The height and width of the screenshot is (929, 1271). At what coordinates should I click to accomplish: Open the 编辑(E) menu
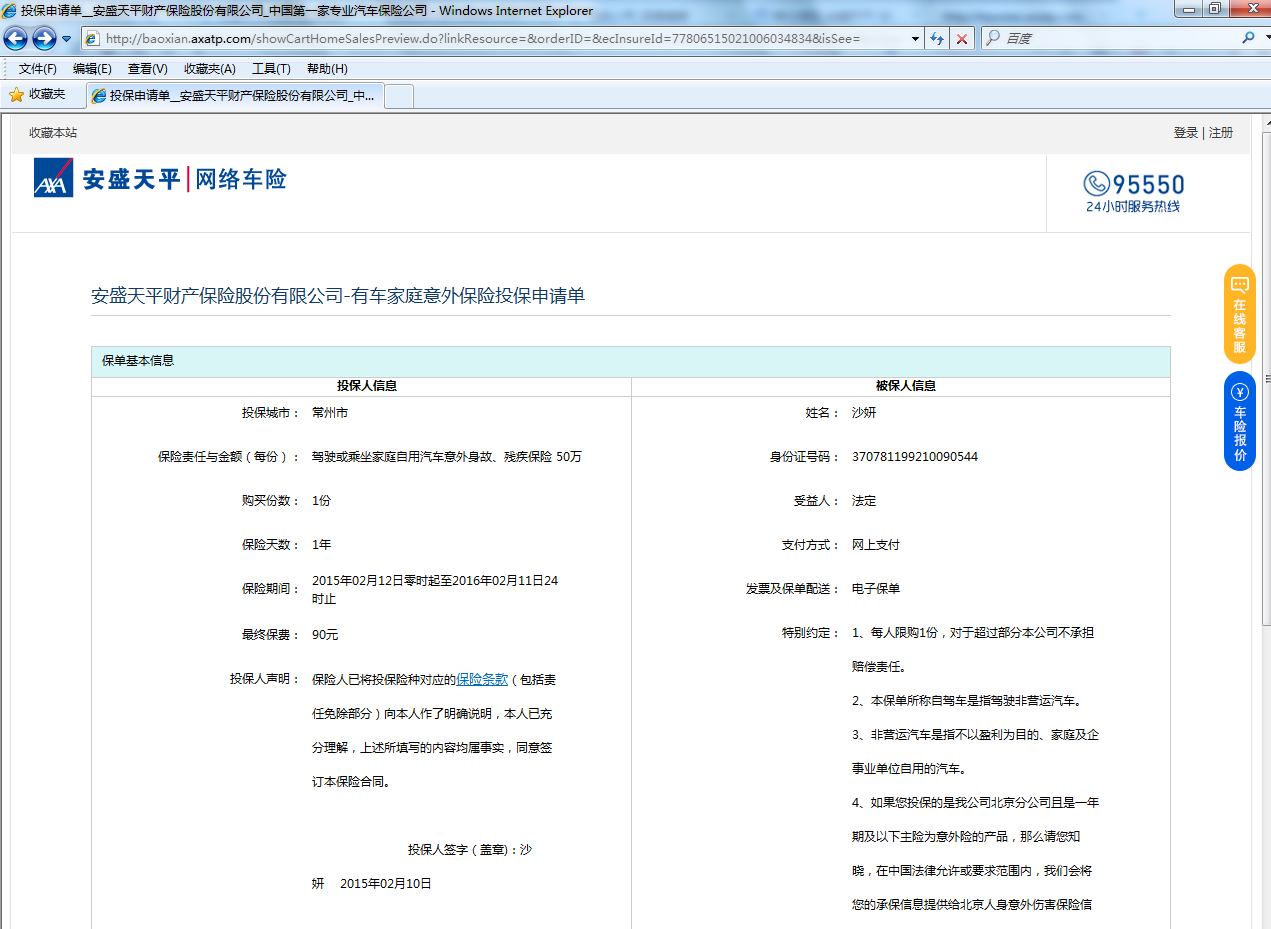pyautogui.click(x=92, y=69)
